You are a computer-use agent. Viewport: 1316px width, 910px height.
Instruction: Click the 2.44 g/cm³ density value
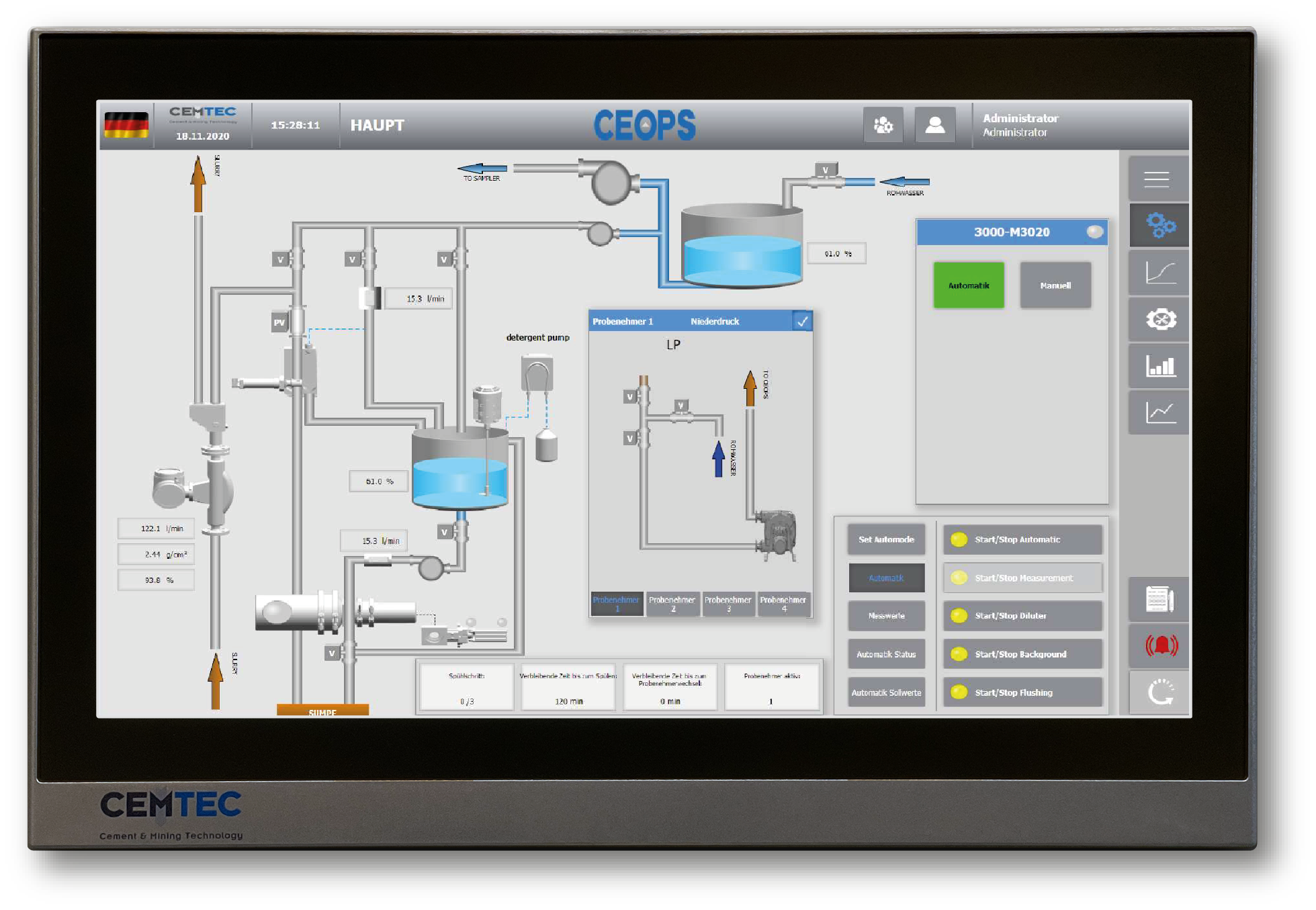156,554
